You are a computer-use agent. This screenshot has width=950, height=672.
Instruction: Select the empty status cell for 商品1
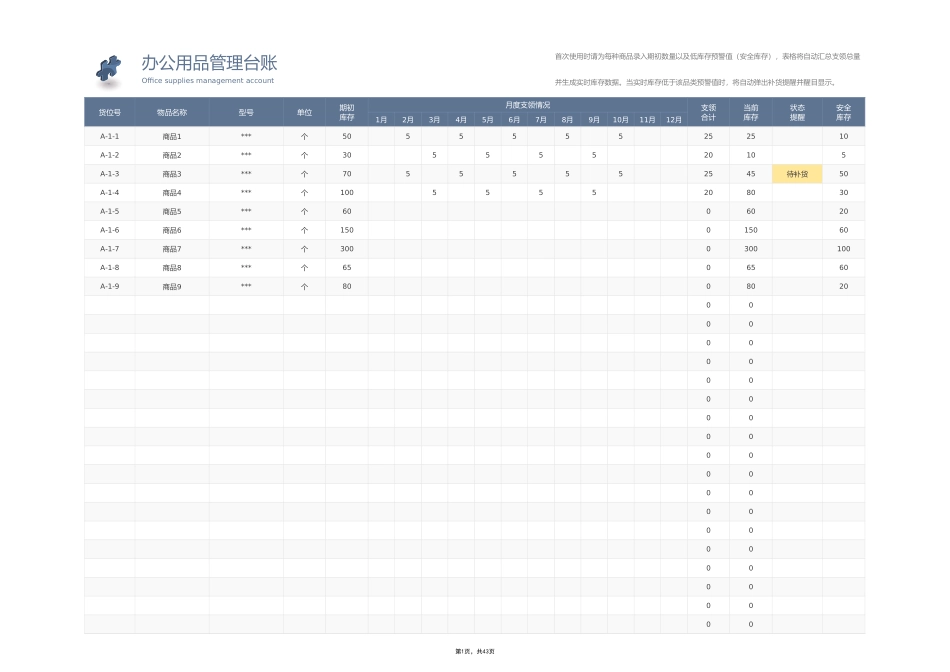click(796, 136)
